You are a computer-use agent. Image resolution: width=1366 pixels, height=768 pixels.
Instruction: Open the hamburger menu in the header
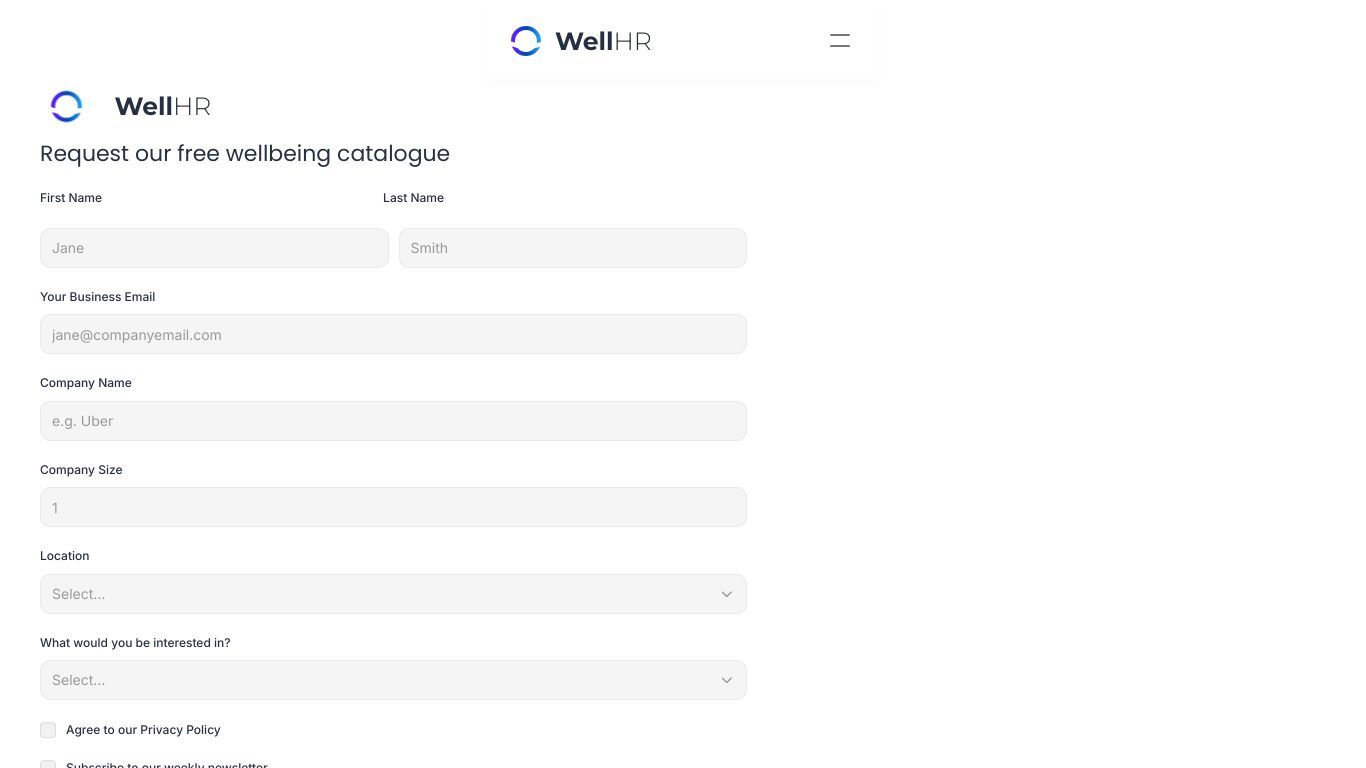click(x=840, y=41)
